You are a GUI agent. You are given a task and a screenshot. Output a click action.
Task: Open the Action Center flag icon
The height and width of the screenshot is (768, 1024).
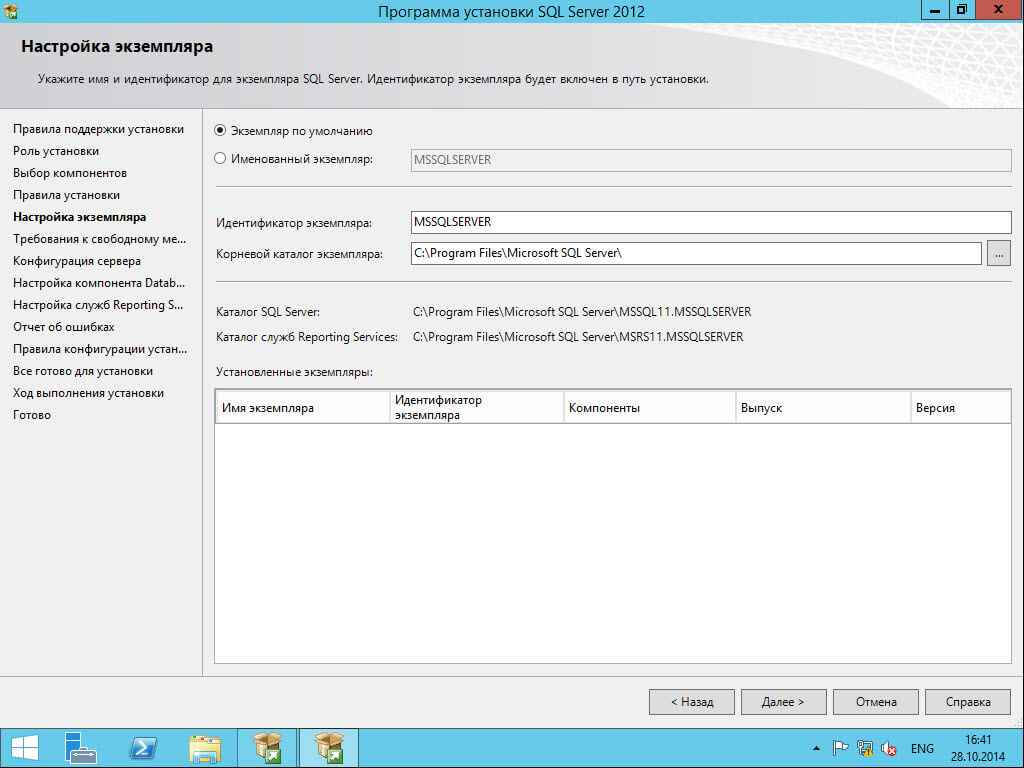pos(840,748)
